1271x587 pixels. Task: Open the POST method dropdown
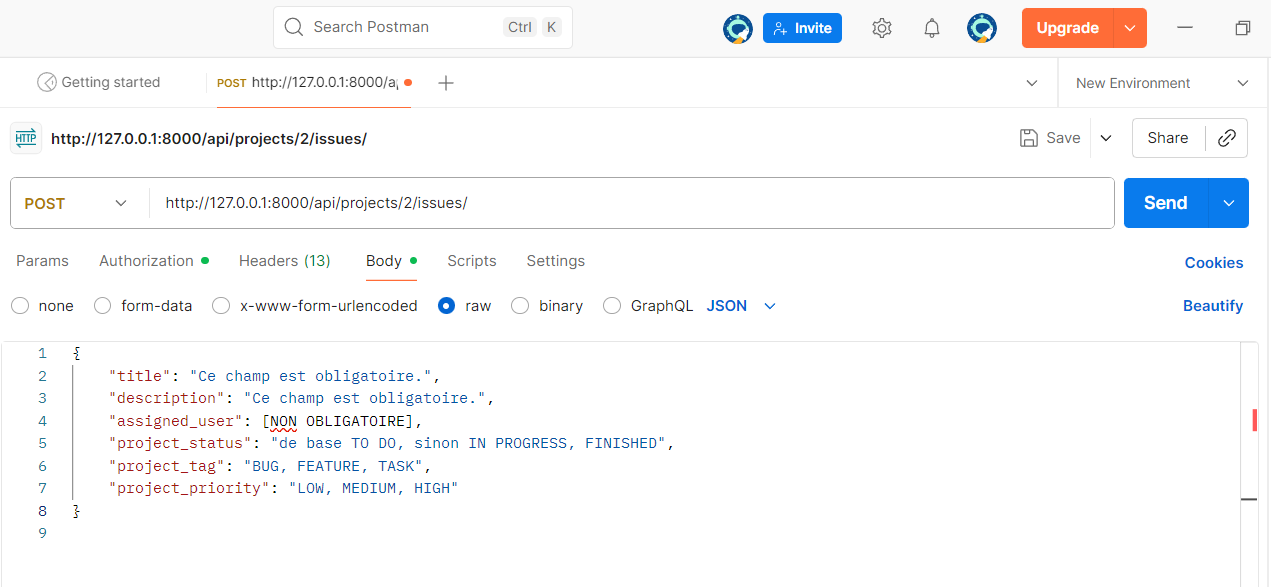78,203
